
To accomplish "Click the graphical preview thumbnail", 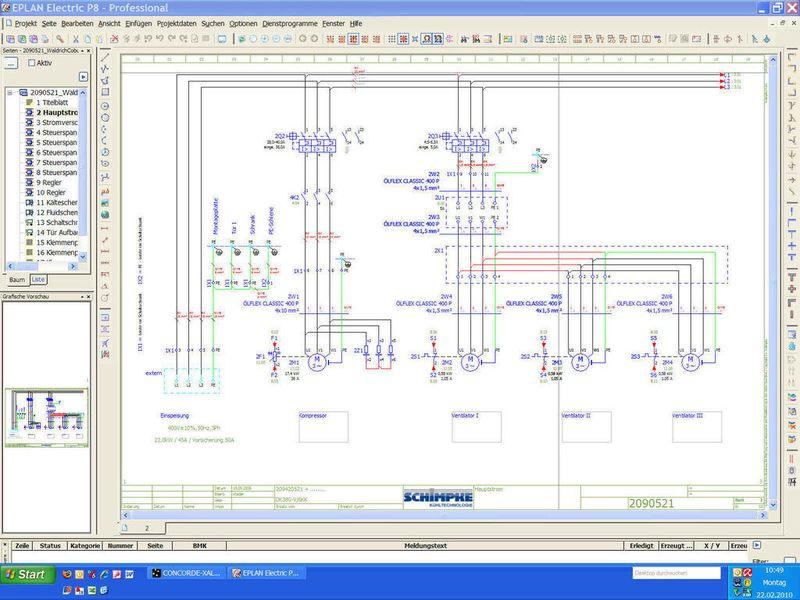I will pos(46,417).
